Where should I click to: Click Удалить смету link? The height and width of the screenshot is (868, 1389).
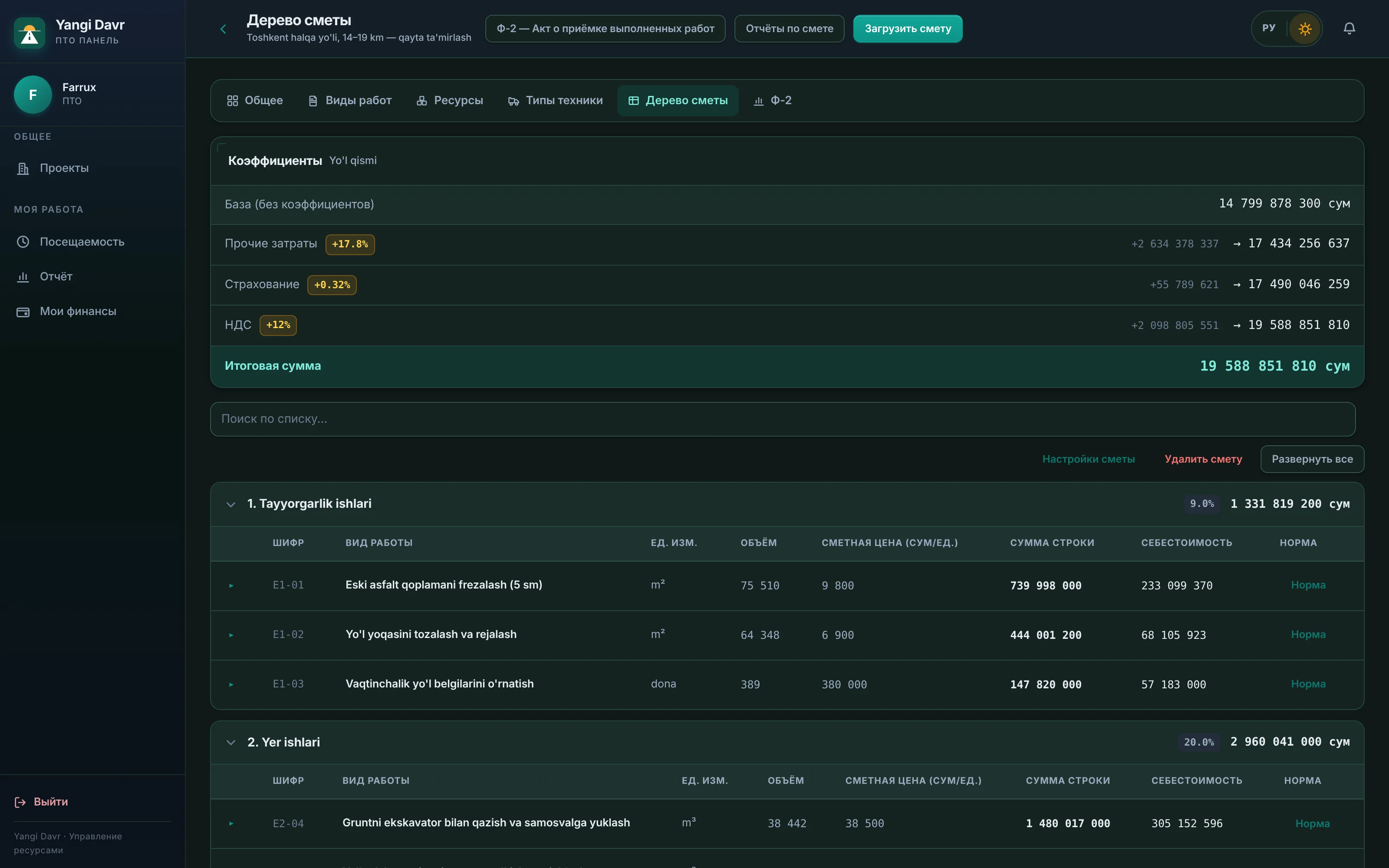click(1203, 459)
